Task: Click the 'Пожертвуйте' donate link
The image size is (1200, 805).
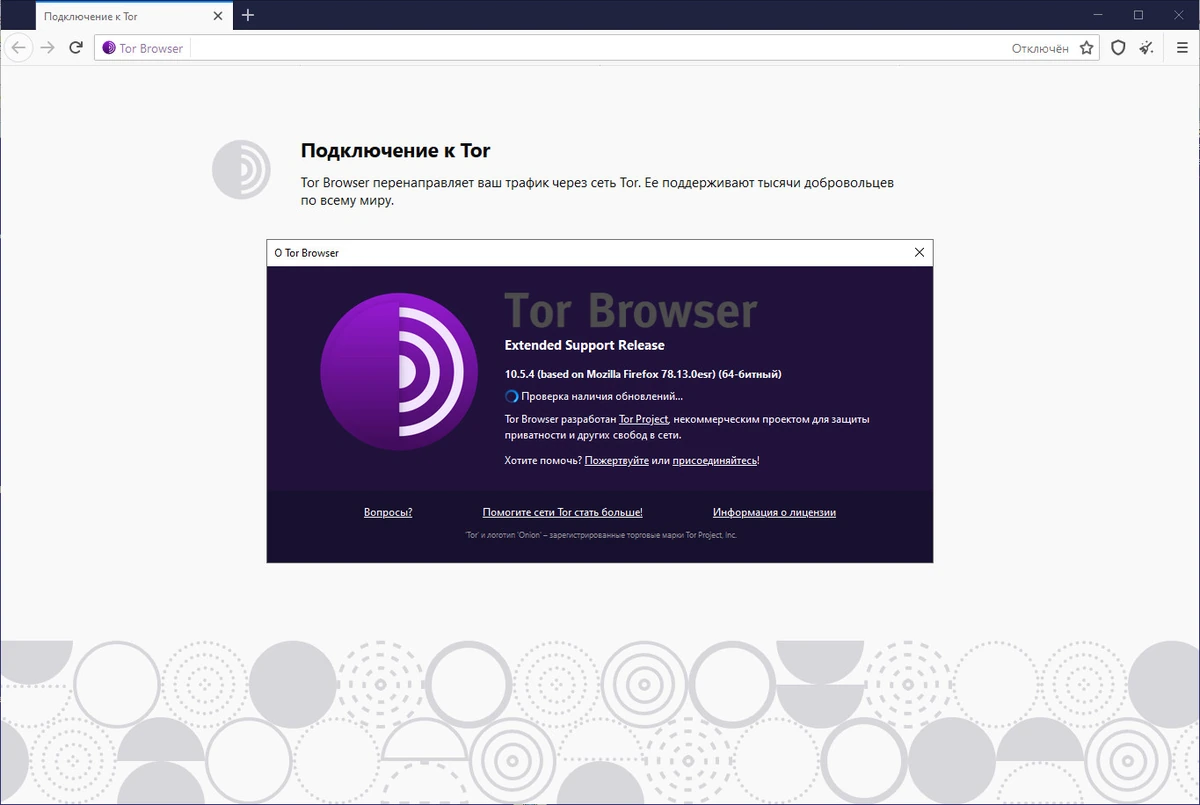Action: point(617,460)
